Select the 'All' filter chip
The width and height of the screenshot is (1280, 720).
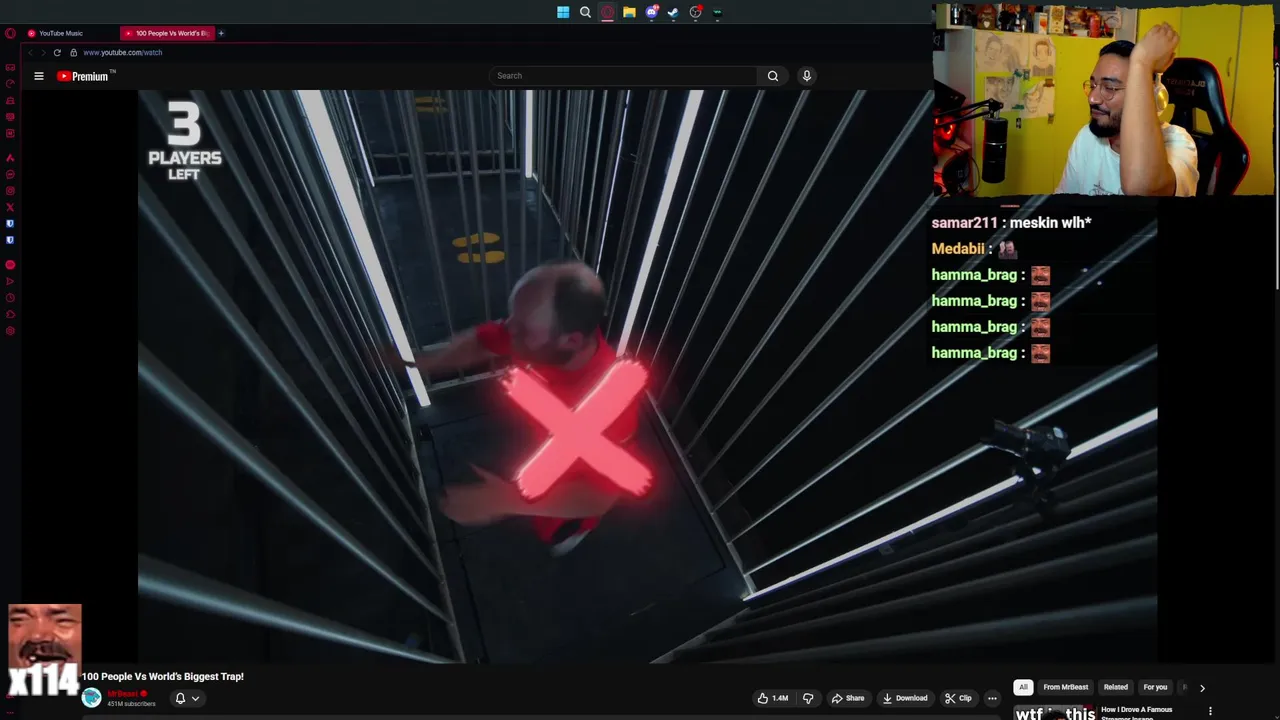pyautogui.click(x=1023, y=687)
